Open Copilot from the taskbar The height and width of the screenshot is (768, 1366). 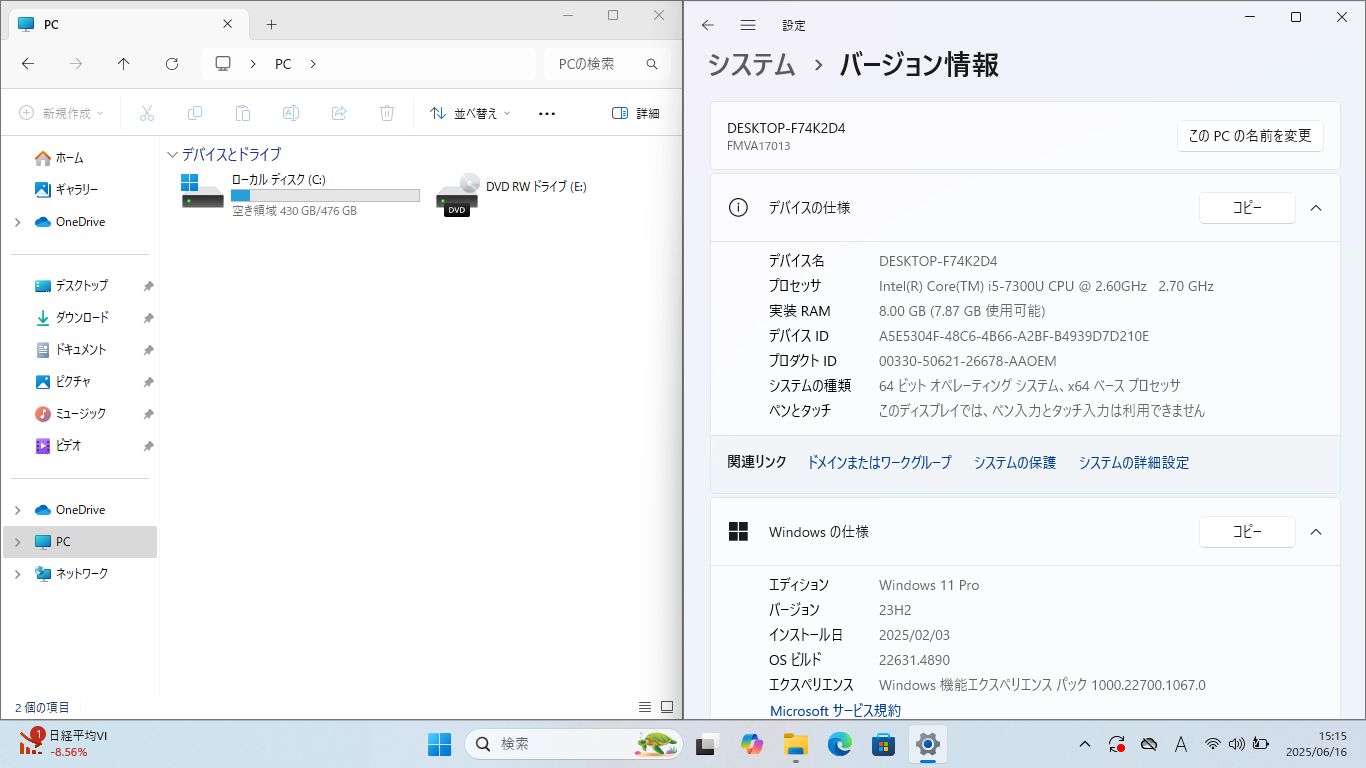coord(751,744)
